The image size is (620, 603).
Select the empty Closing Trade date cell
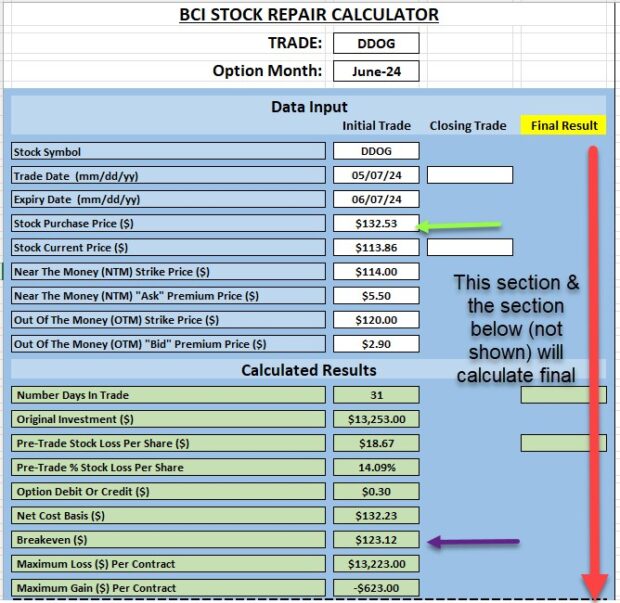(x=470, y=175)
